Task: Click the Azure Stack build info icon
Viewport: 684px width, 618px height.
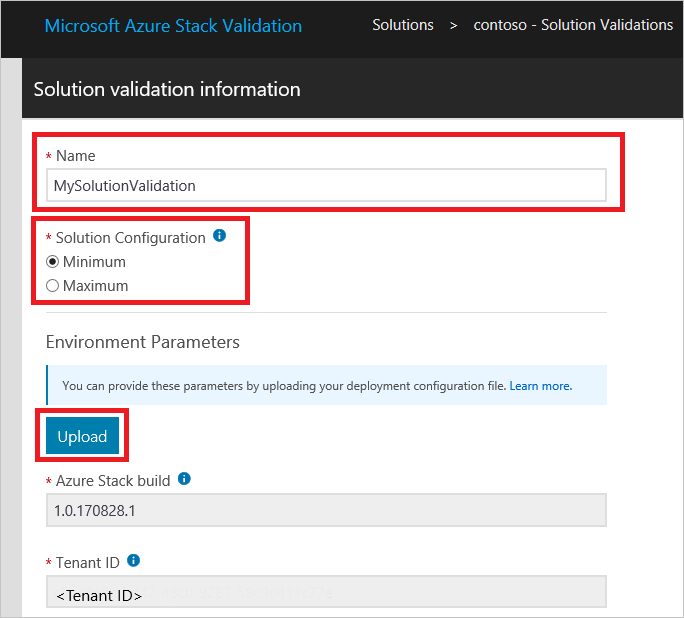Action: 185,478
